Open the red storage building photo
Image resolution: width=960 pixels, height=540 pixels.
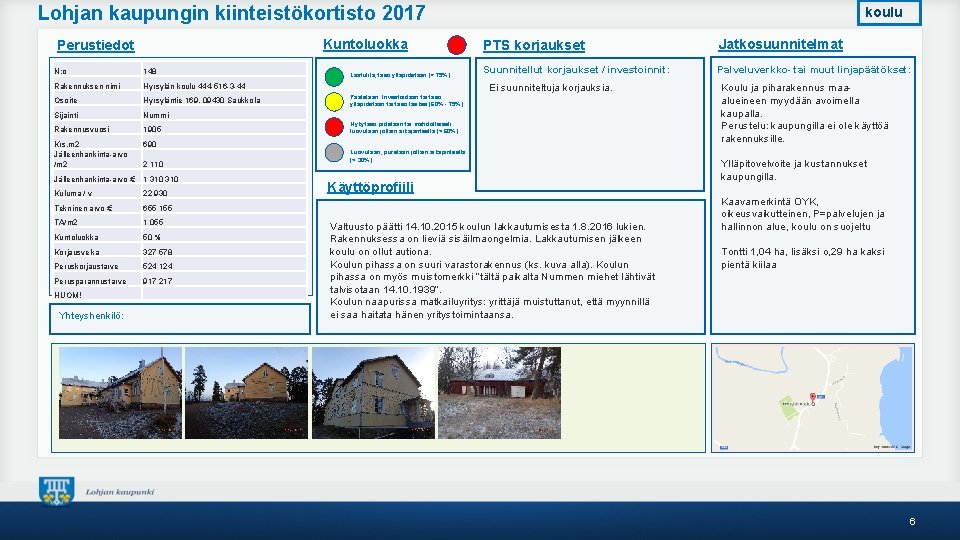point(500,393)
